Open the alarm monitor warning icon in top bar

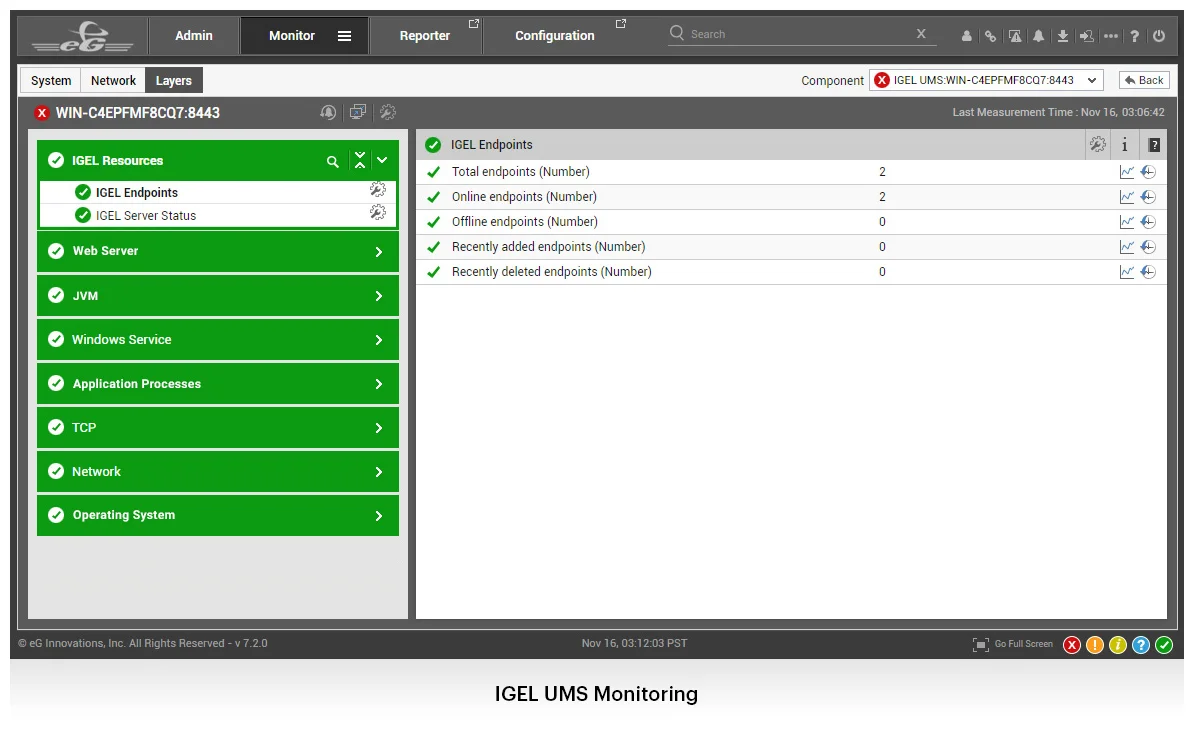pyautogui.click(x=1015, y=36)
